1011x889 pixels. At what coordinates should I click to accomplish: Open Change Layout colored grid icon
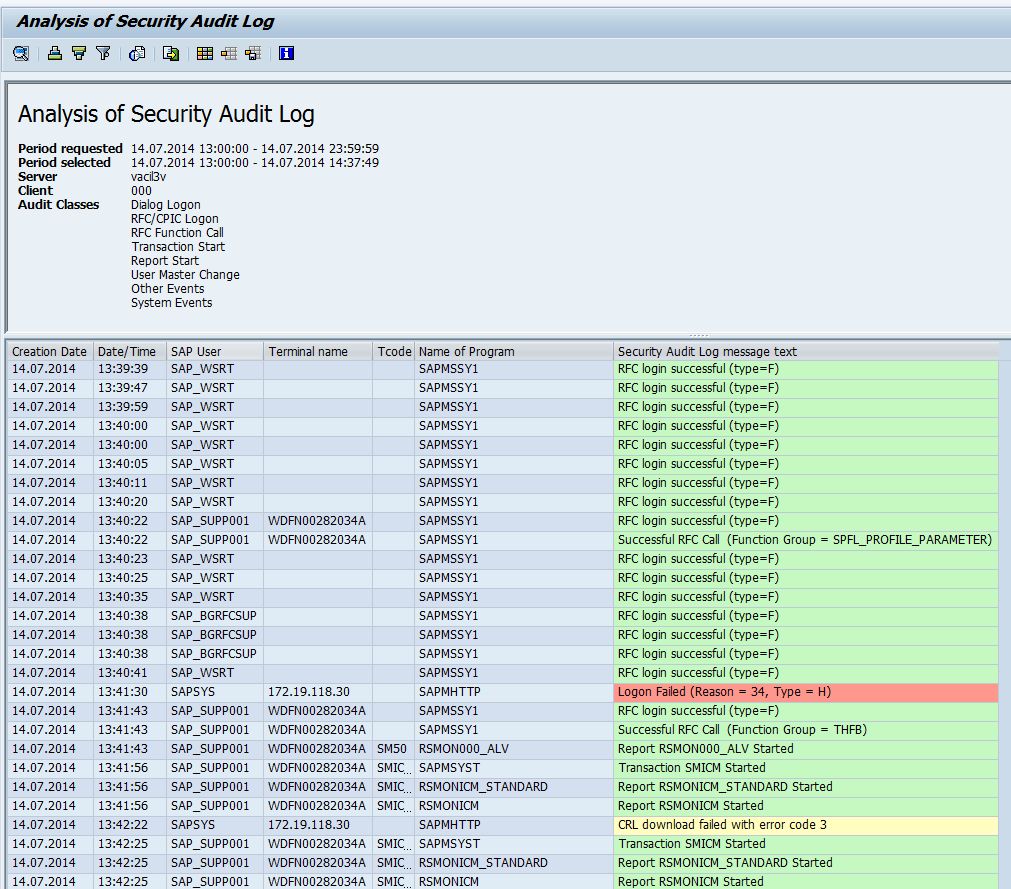point(205,54)
